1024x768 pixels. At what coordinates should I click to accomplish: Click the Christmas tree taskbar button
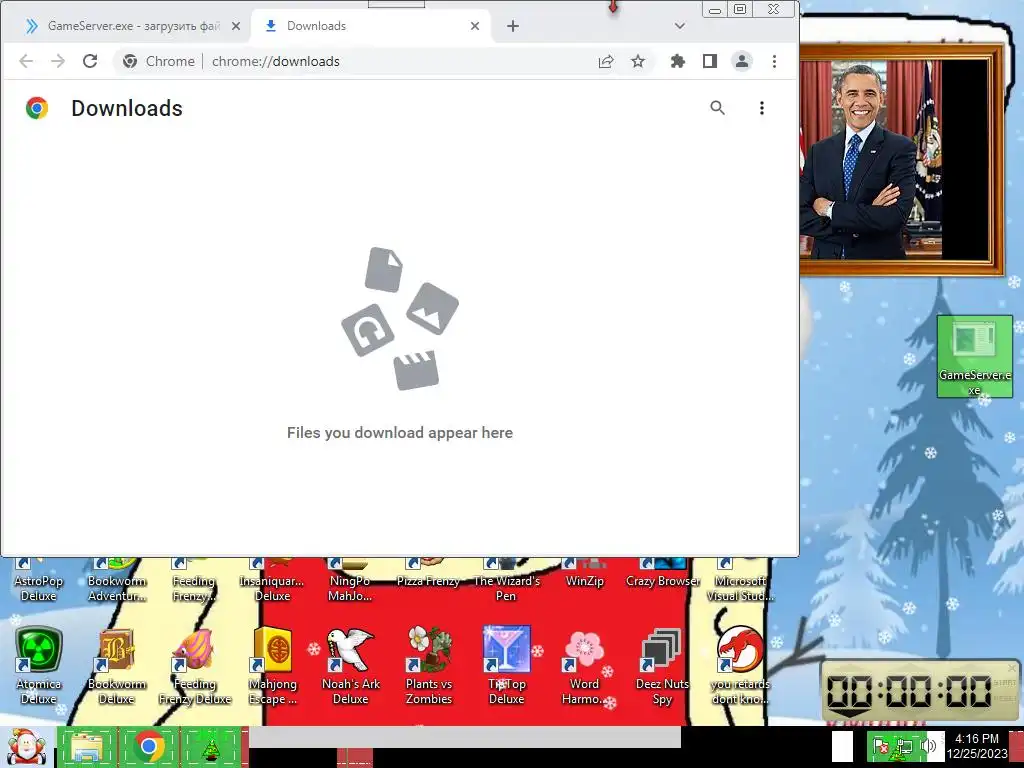pyautogui.click(x=211, y=747)
